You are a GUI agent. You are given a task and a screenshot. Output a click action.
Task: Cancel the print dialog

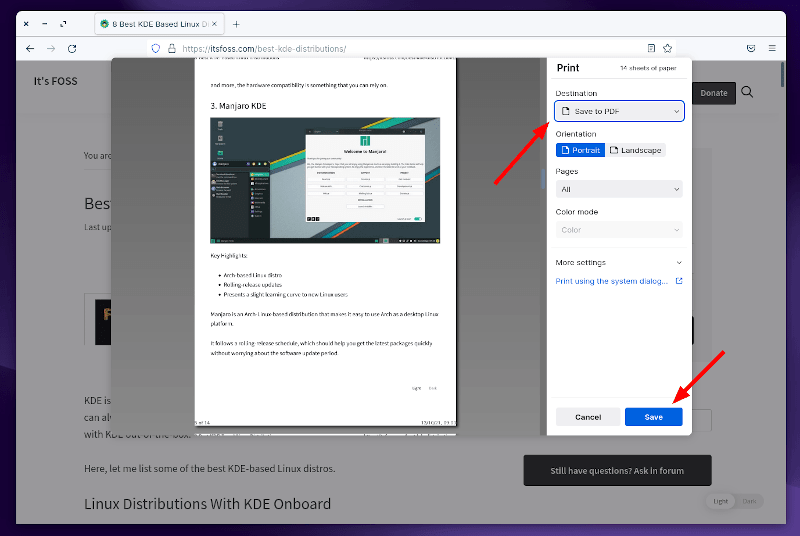click(587, 416)
